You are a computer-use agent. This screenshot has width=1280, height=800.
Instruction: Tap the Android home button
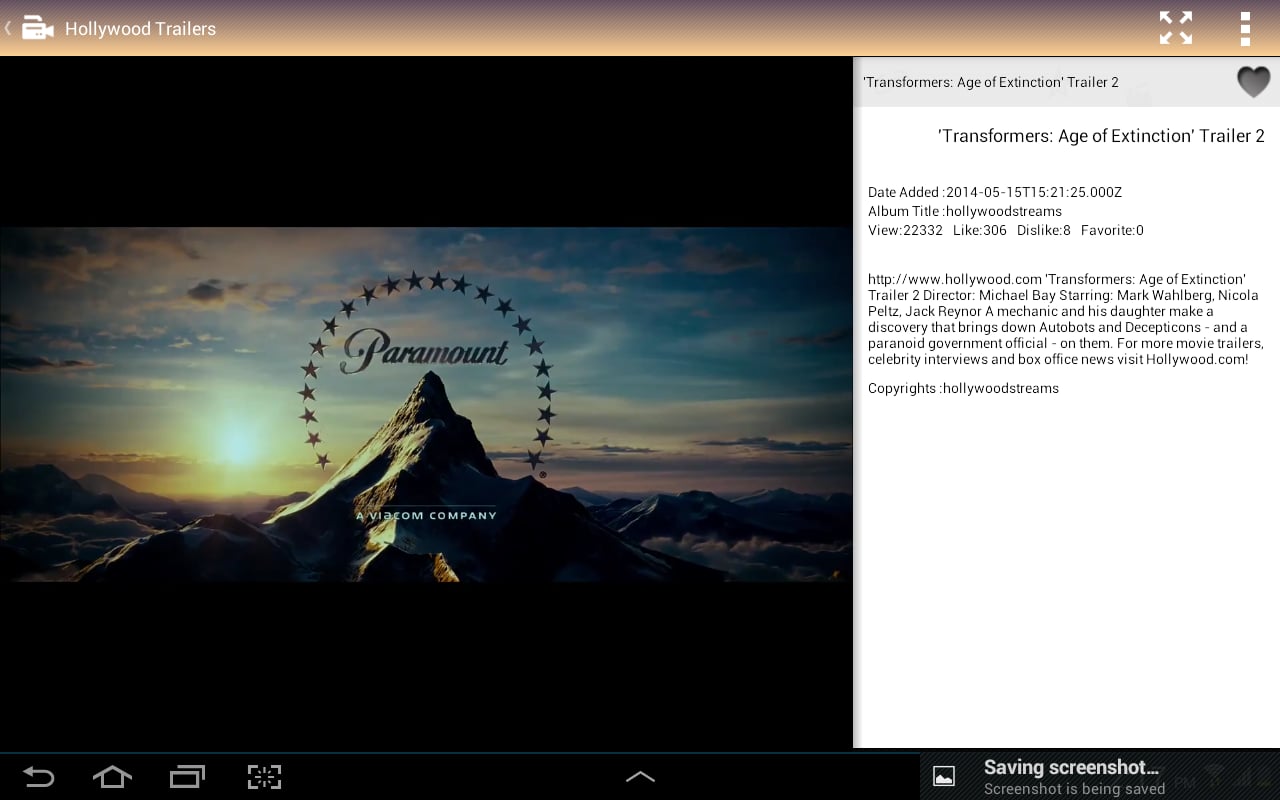(x=112, y=776)
